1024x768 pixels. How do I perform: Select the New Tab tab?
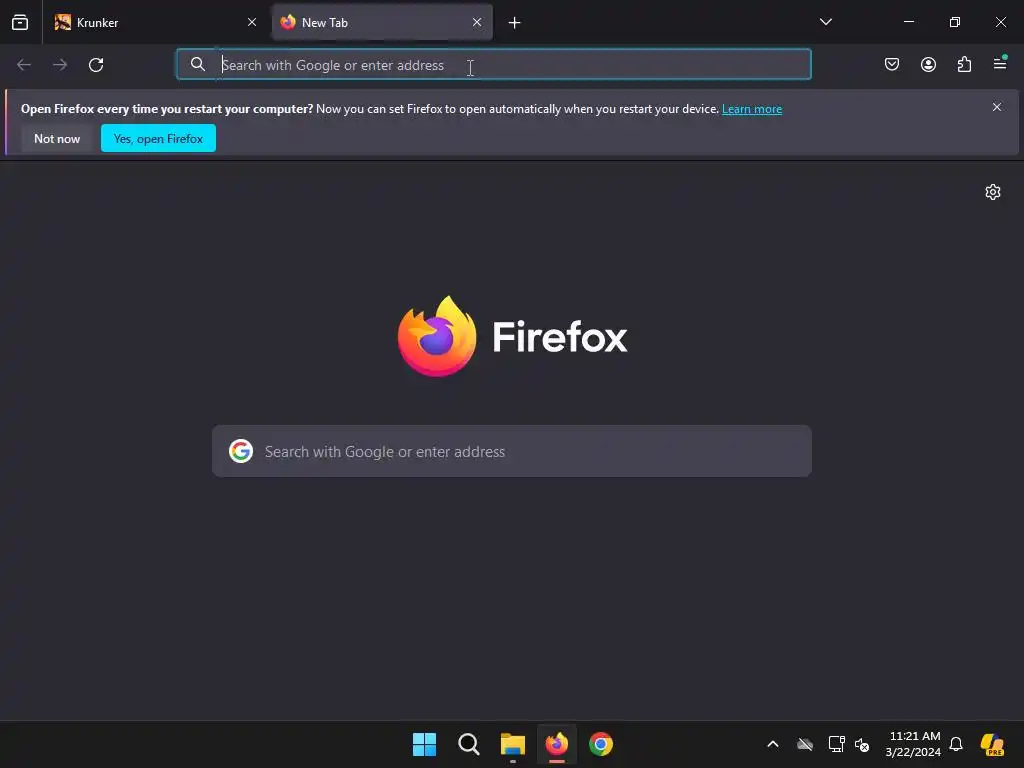[382, 22]
